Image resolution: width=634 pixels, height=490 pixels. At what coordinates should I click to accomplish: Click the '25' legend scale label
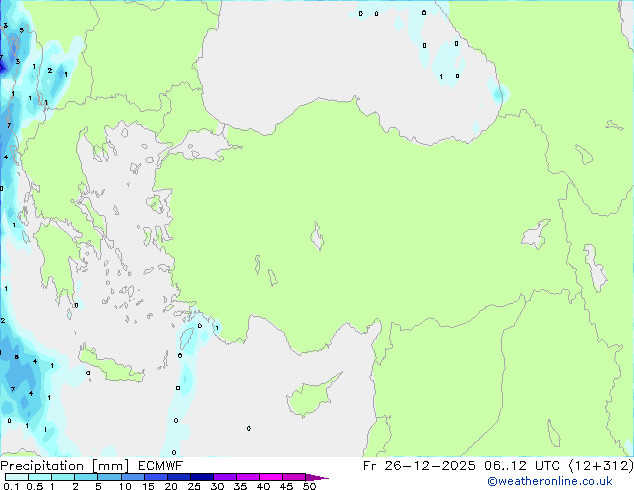click(194, 486)
